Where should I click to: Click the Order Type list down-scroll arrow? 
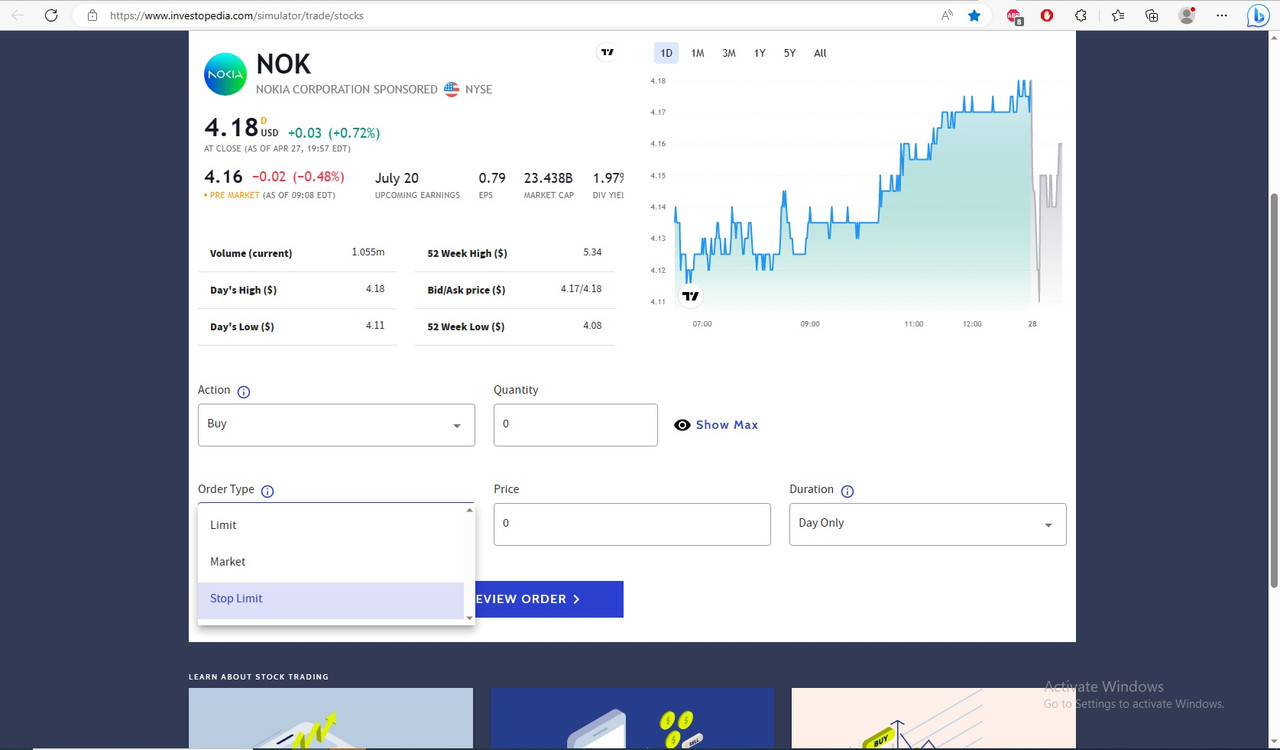coord(469,618)
